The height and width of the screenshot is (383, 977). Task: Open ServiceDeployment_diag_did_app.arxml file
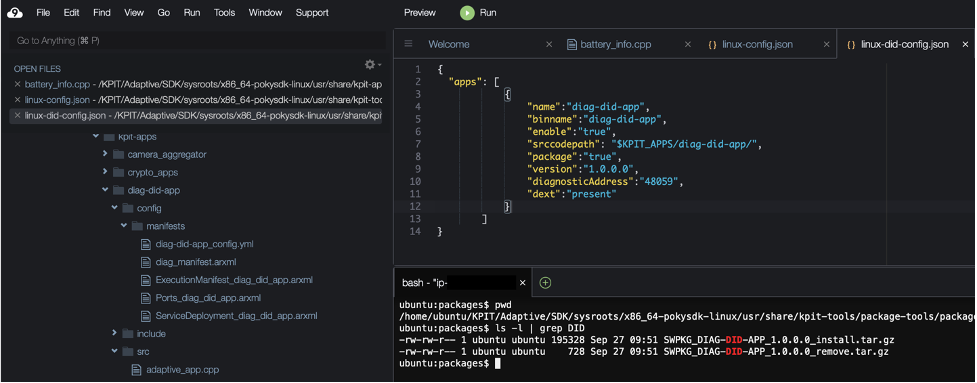click(237, 316)
